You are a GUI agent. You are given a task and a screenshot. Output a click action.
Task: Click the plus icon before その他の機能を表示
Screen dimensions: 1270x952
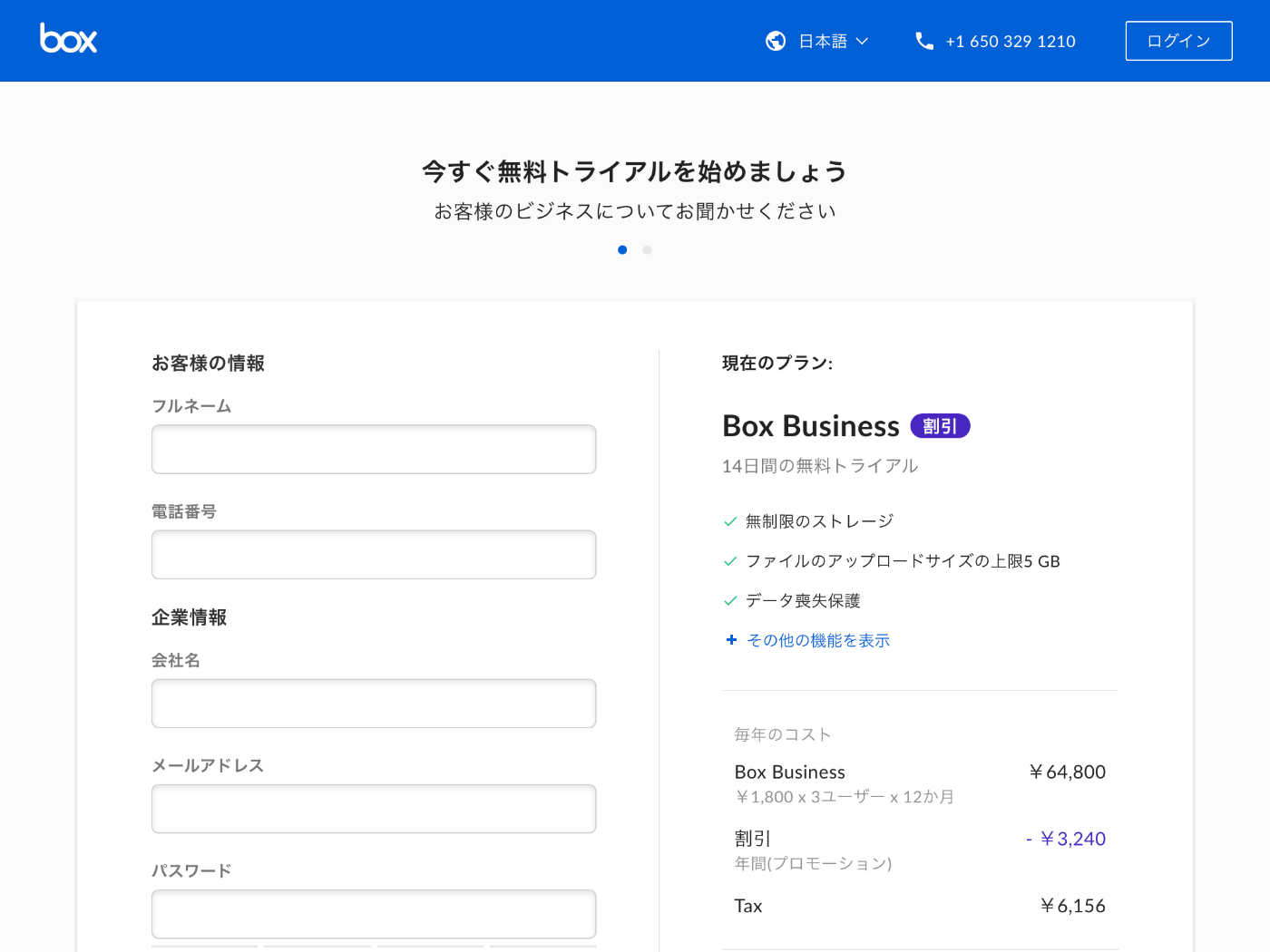(x=731, y=639)
